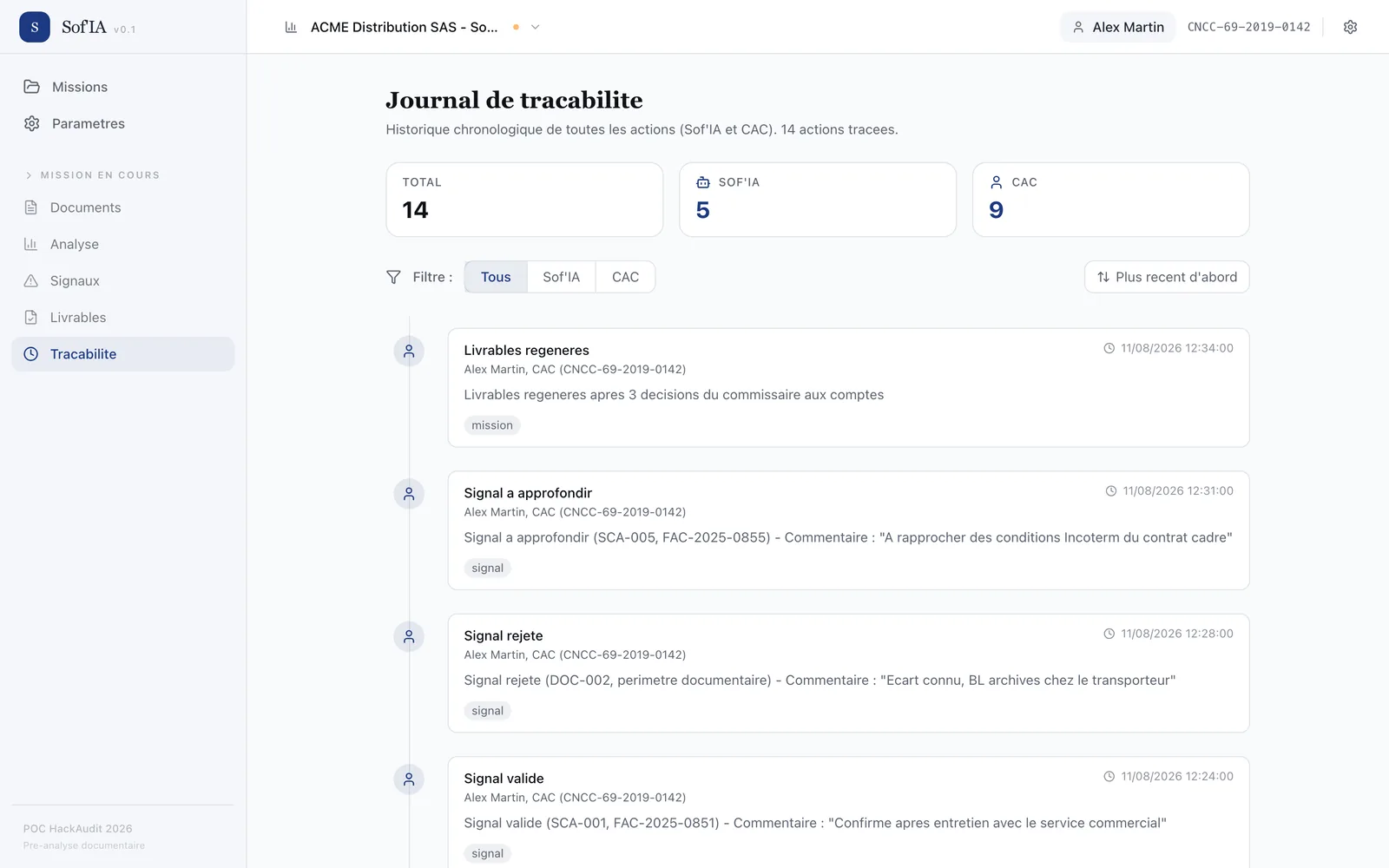Click the filter funnel icon

(393, 277)
